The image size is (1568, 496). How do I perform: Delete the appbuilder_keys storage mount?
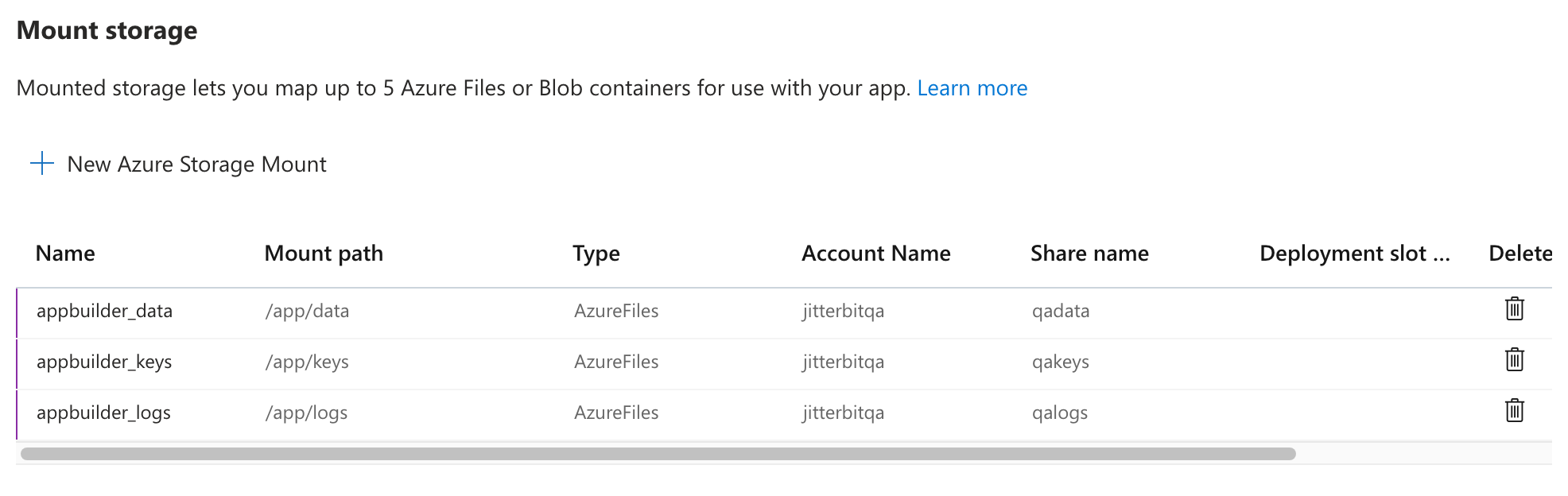[x=1514, y=360]
